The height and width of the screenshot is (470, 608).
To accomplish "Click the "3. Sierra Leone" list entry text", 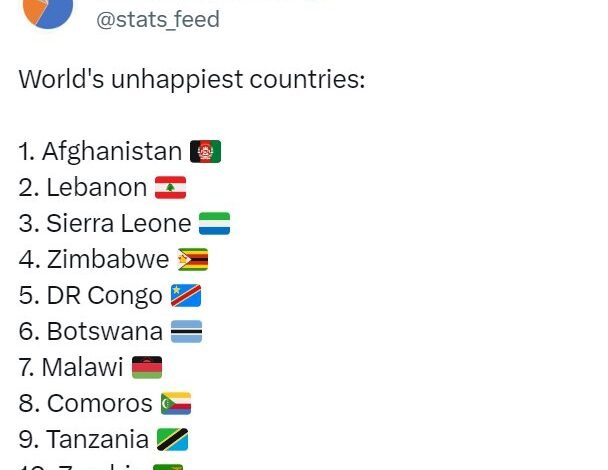I will [x=104, y=223].
